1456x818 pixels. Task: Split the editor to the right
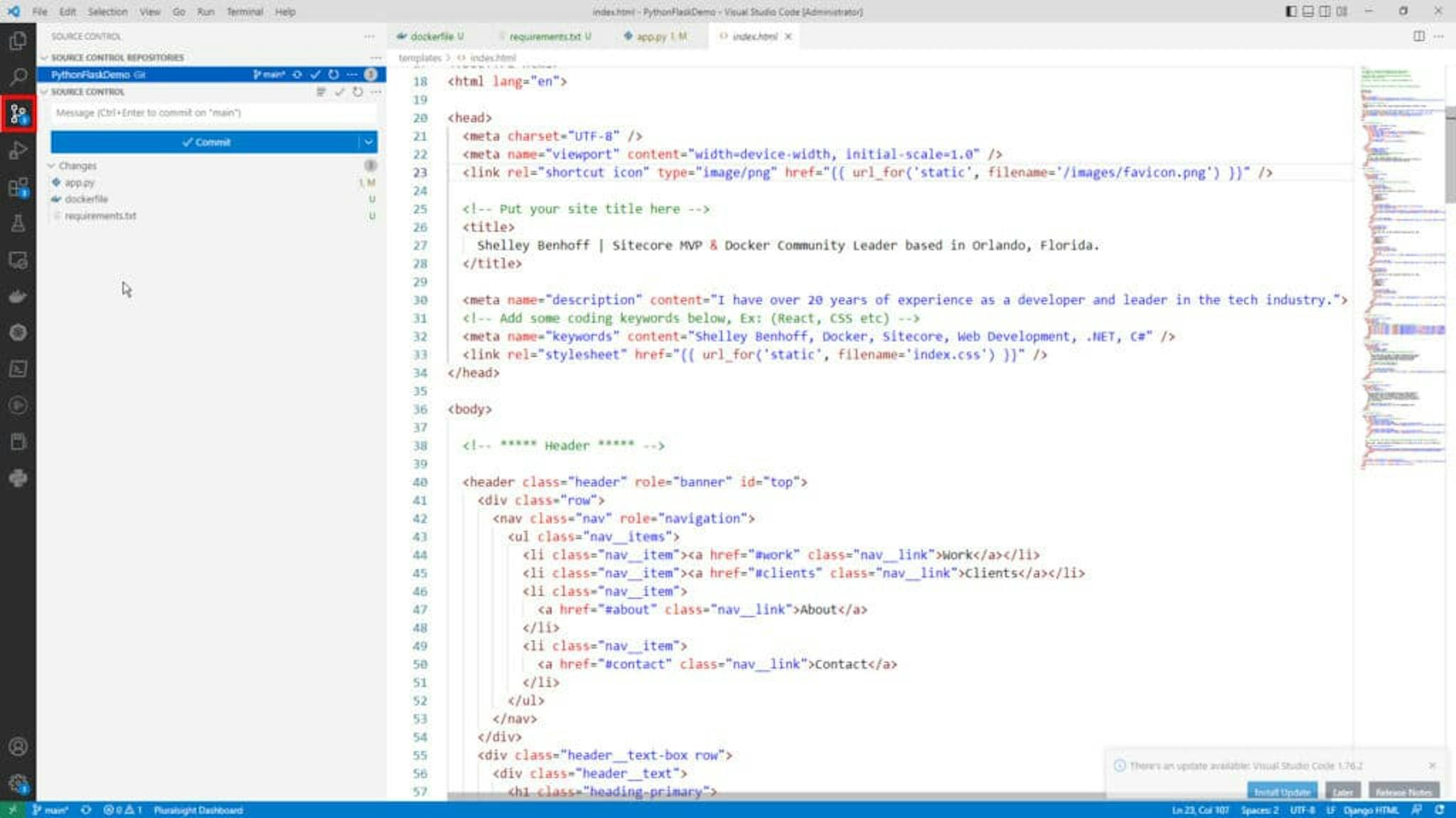click(1418, 36)
